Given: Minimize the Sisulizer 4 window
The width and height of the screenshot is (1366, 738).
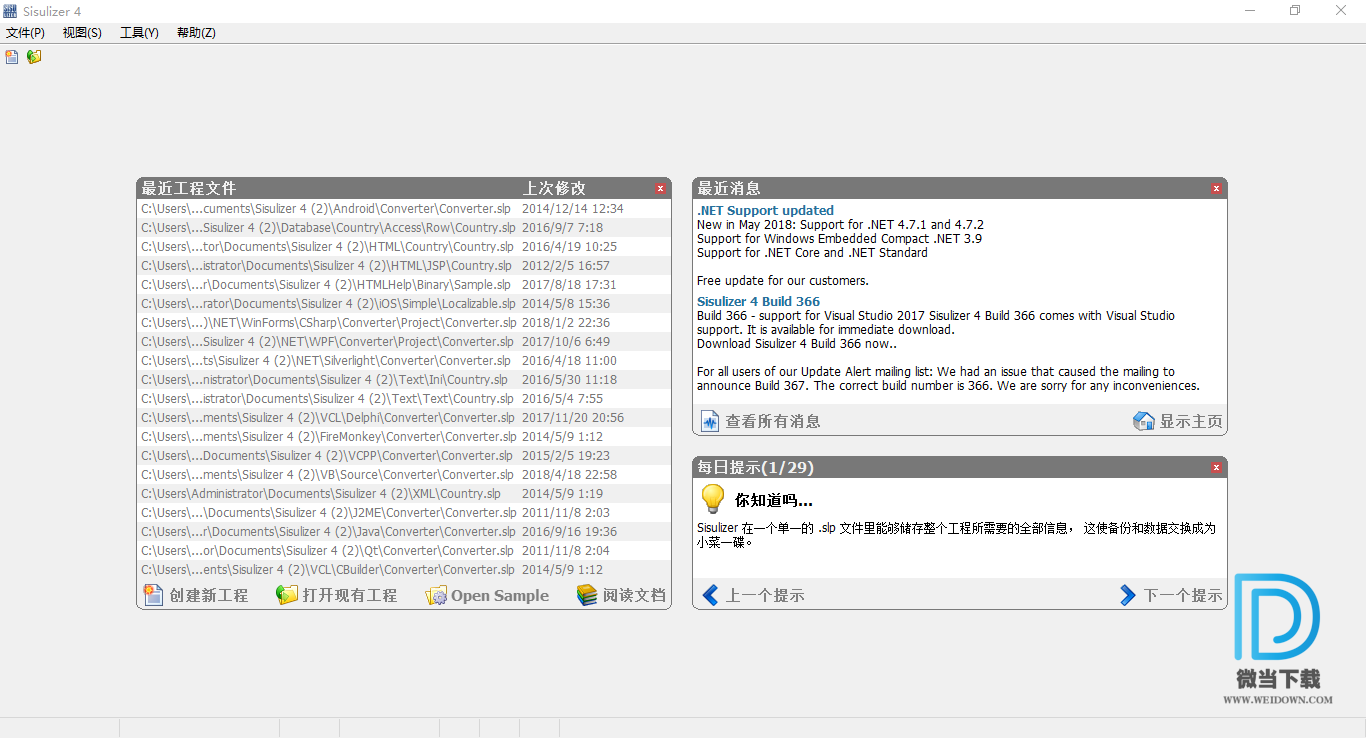Looking at the screenshot, I should [1250, 11].
